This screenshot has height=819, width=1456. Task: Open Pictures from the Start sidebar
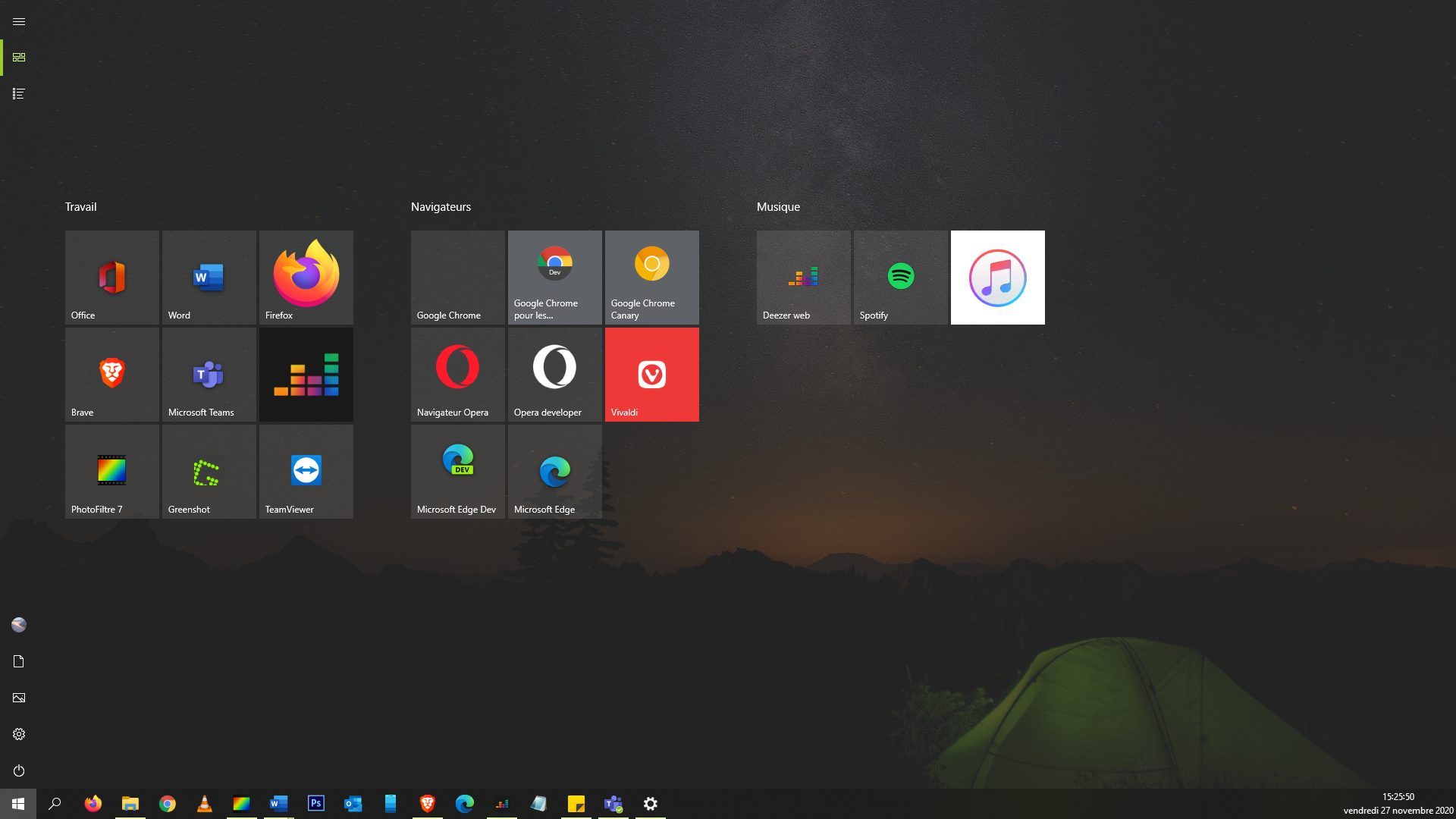click(19, 698)
